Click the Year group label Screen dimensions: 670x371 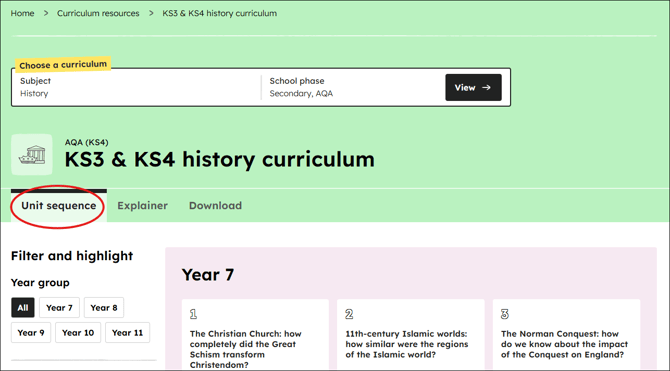(40, 283)
